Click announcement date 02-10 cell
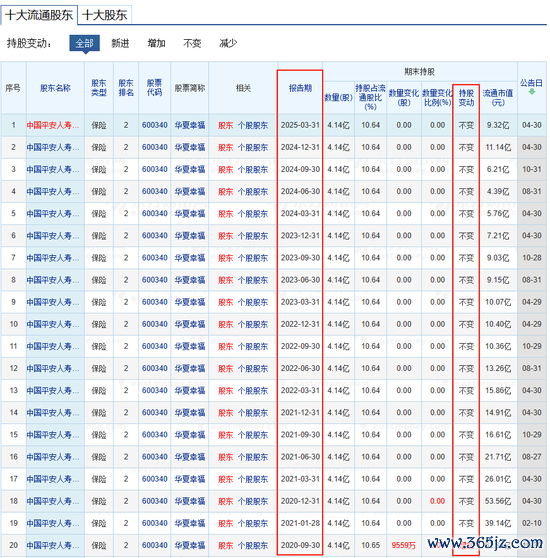The width and height of the screenshot is (550, 558). [x=532, y=523]
